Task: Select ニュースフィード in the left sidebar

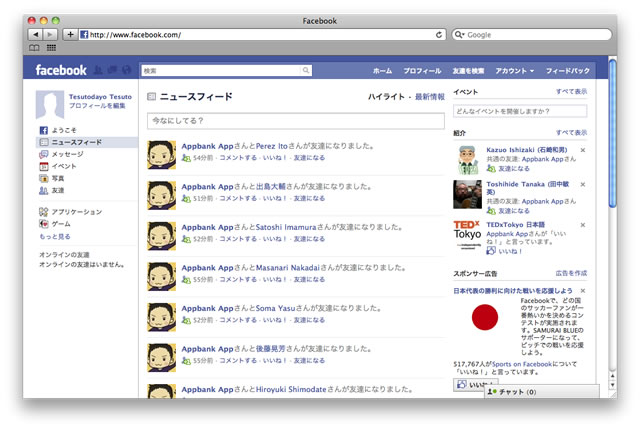Action: click(x=87, y=142)
